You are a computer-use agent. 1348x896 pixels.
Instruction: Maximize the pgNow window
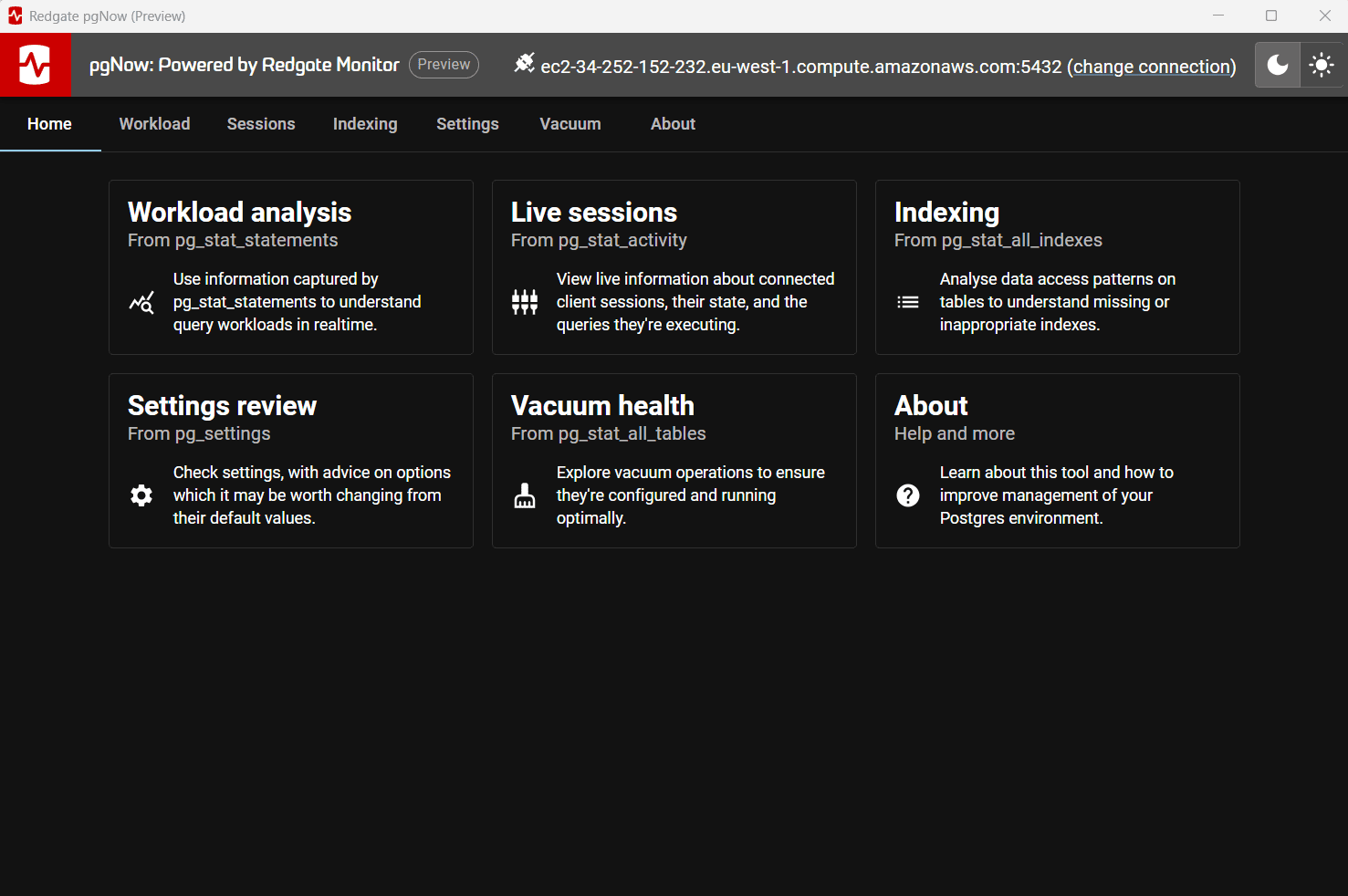(x=1271, y=16)
